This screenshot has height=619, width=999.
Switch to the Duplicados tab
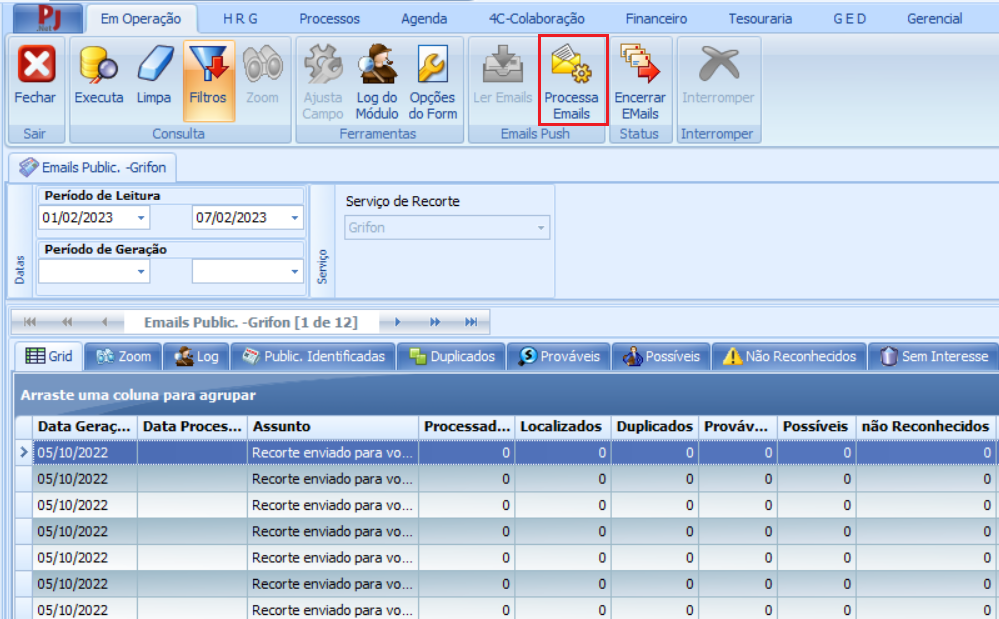pos(450,356)
